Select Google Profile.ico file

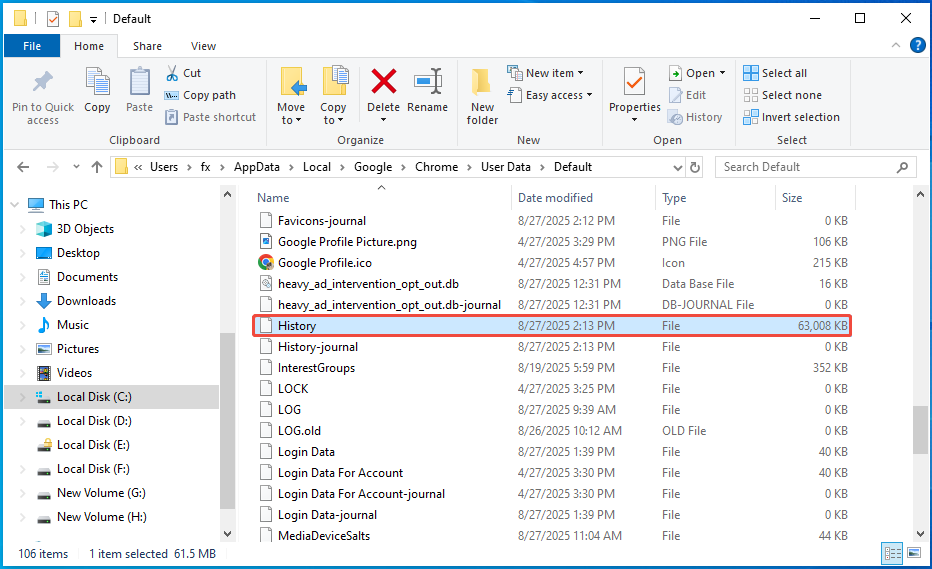[325, 263]
